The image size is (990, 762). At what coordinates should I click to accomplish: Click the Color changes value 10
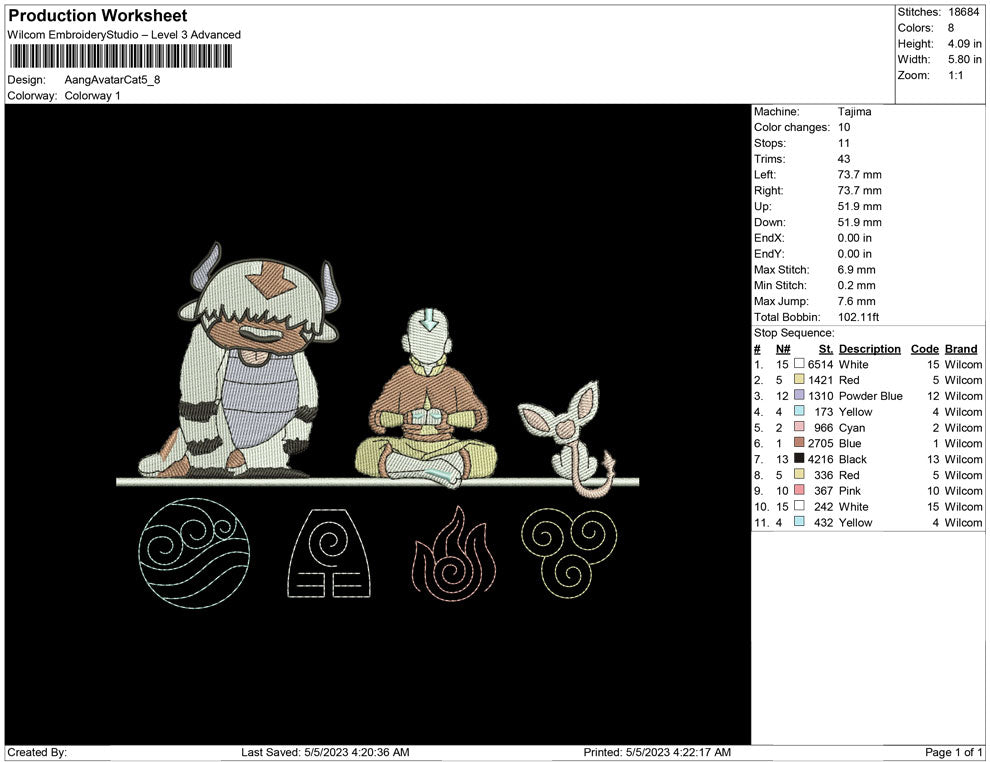point(844,127)
